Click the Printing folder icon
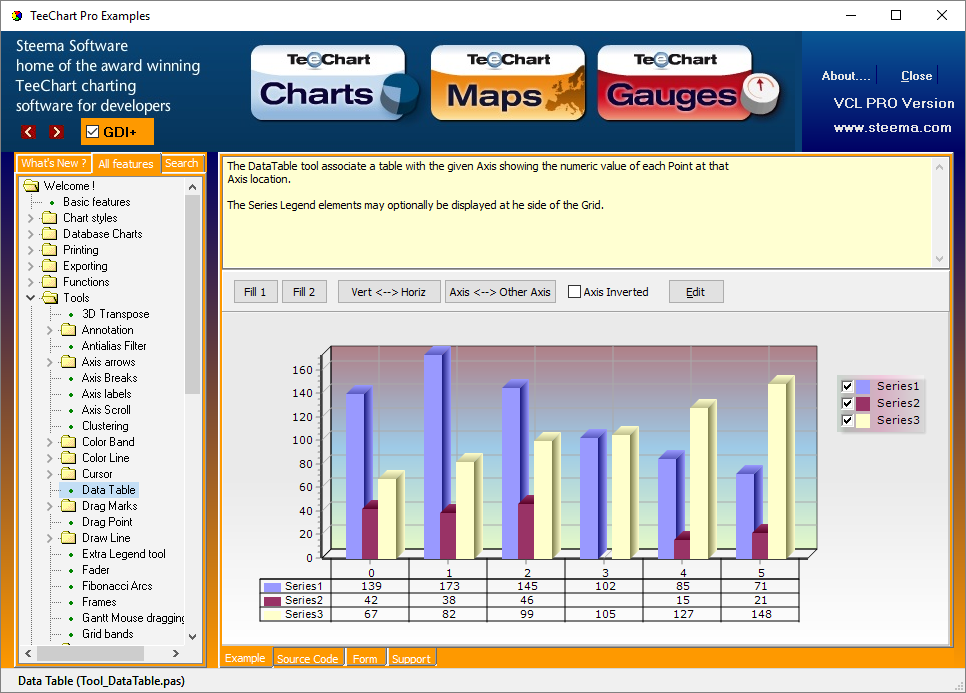The width and height of the screenshot is (966, 693). click(49, 249)
